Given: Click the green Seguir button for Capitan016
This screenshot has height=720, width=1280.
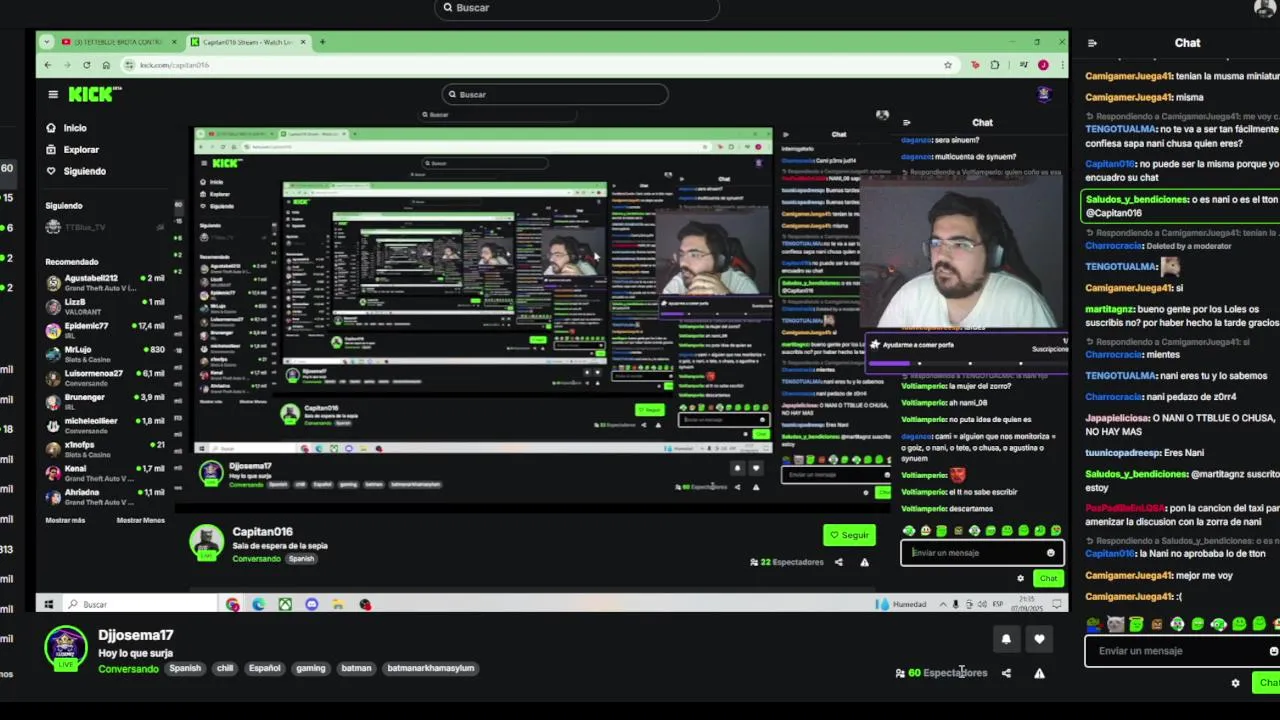Looking at the screenshot, I should [849, 535].
